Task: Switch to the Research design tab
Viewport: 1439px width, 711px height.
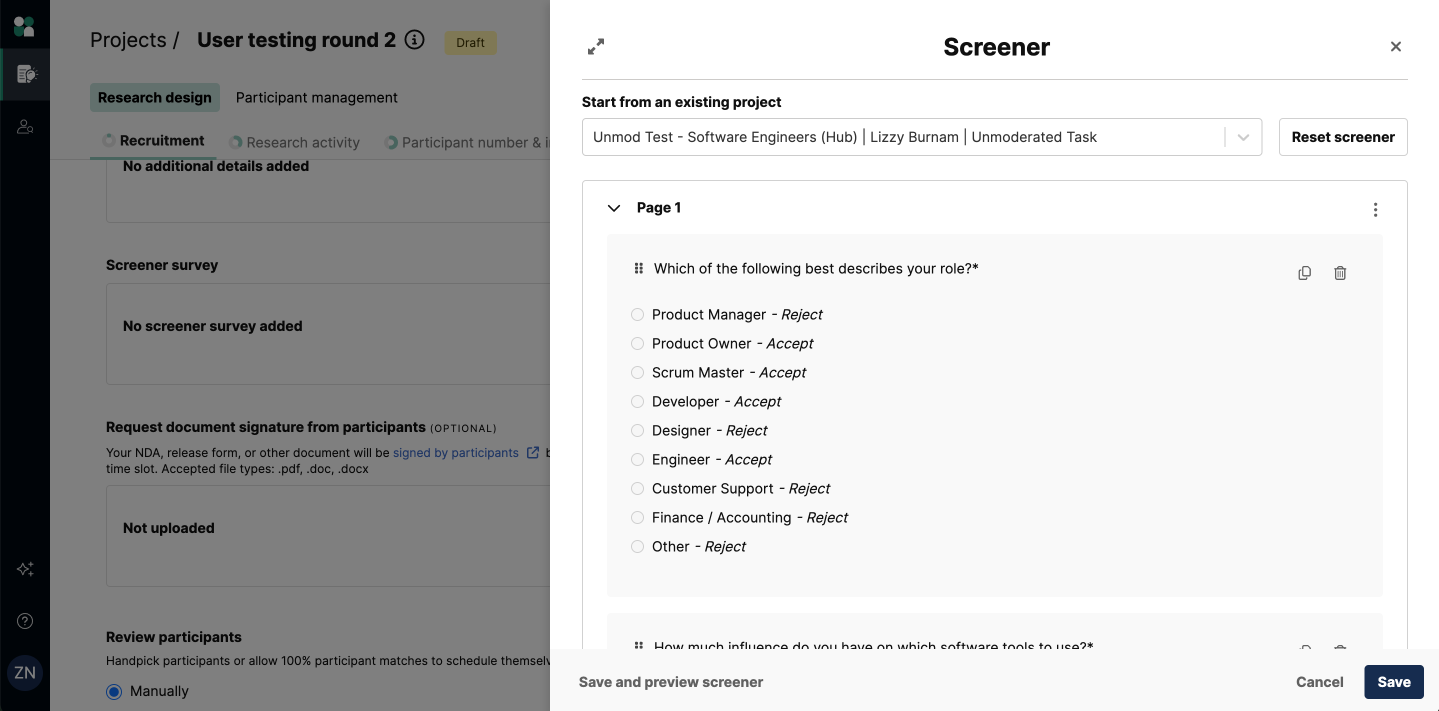Action: pos(155,97)
